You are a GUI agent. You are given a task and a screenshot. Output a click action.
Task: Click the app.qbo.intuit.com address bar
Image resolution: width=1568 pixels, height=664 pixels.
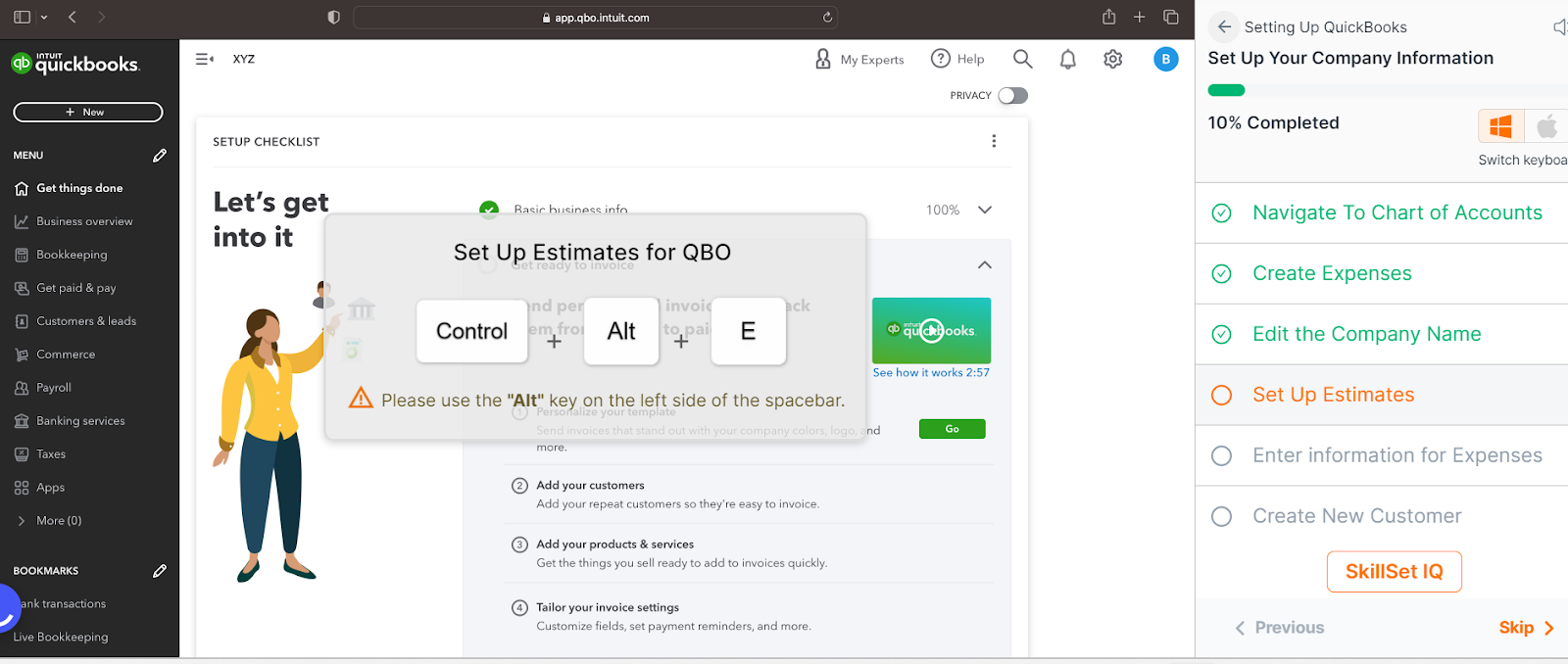[595, 18]
